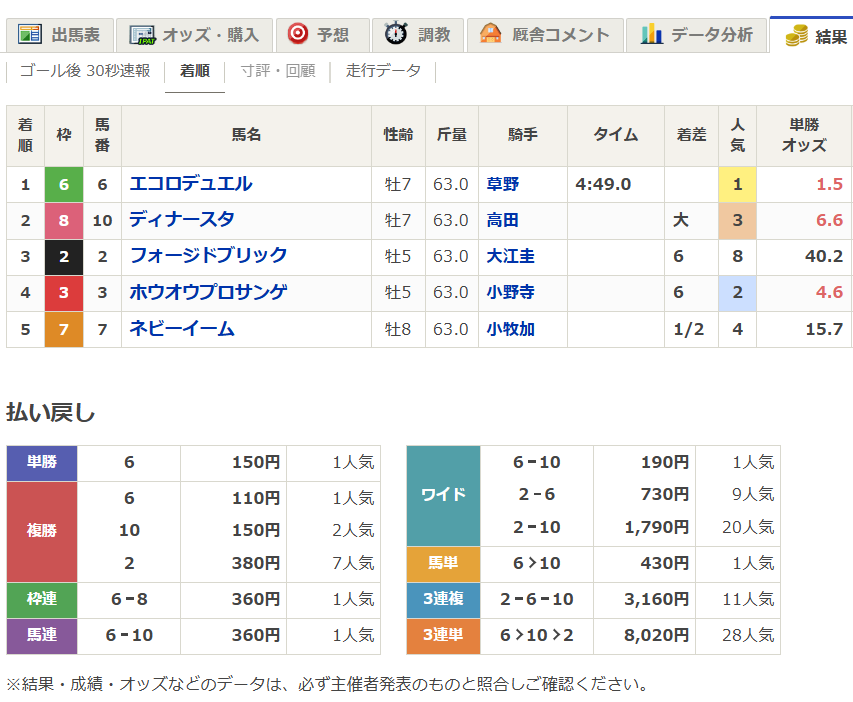Click the オッズ・購入 IPAT icon
Viewport: 853px width, 702px height.
(143, 35)
